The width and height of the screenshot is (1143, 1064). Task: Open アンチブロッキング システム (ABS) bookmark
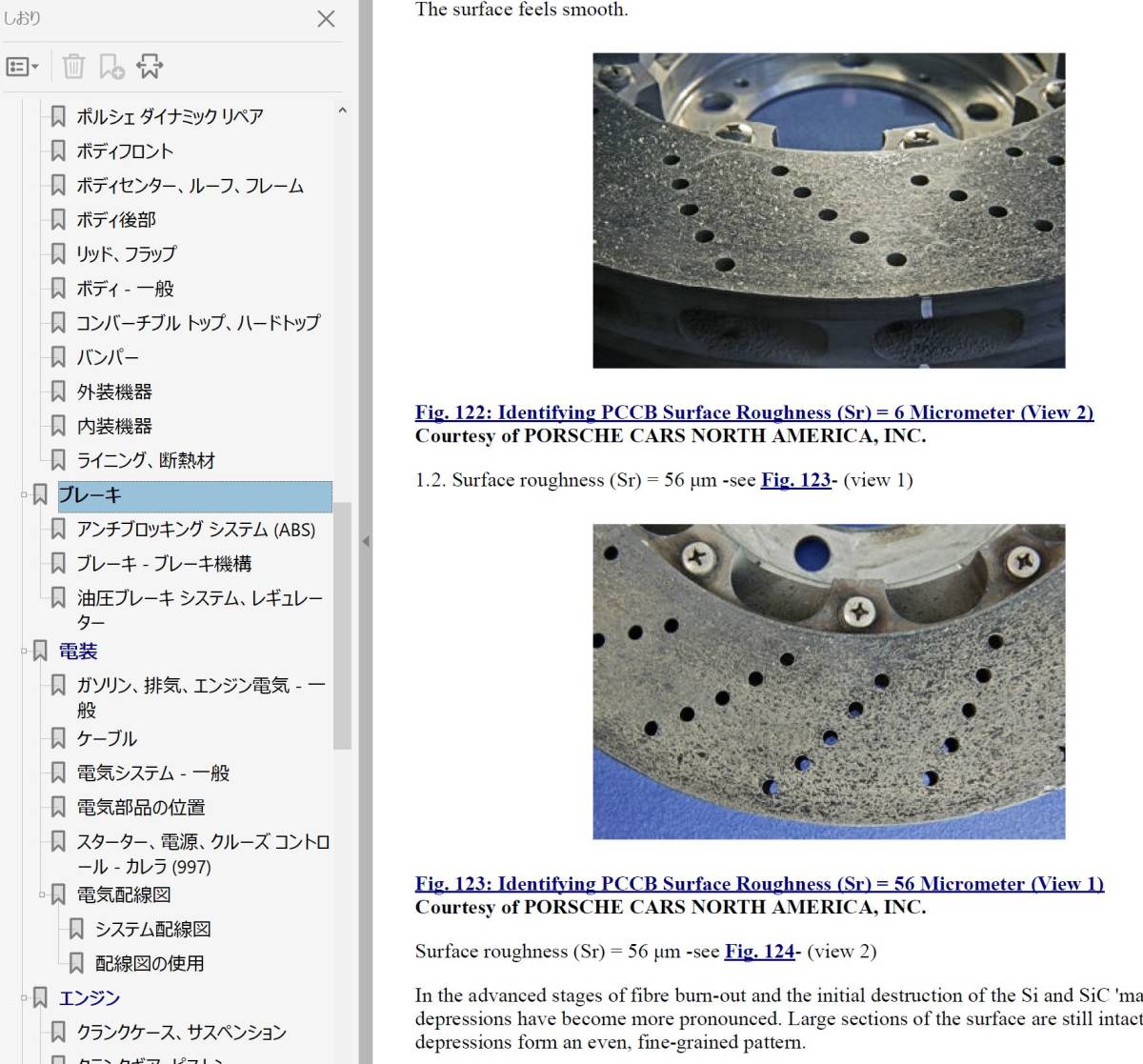click(195, 530)
